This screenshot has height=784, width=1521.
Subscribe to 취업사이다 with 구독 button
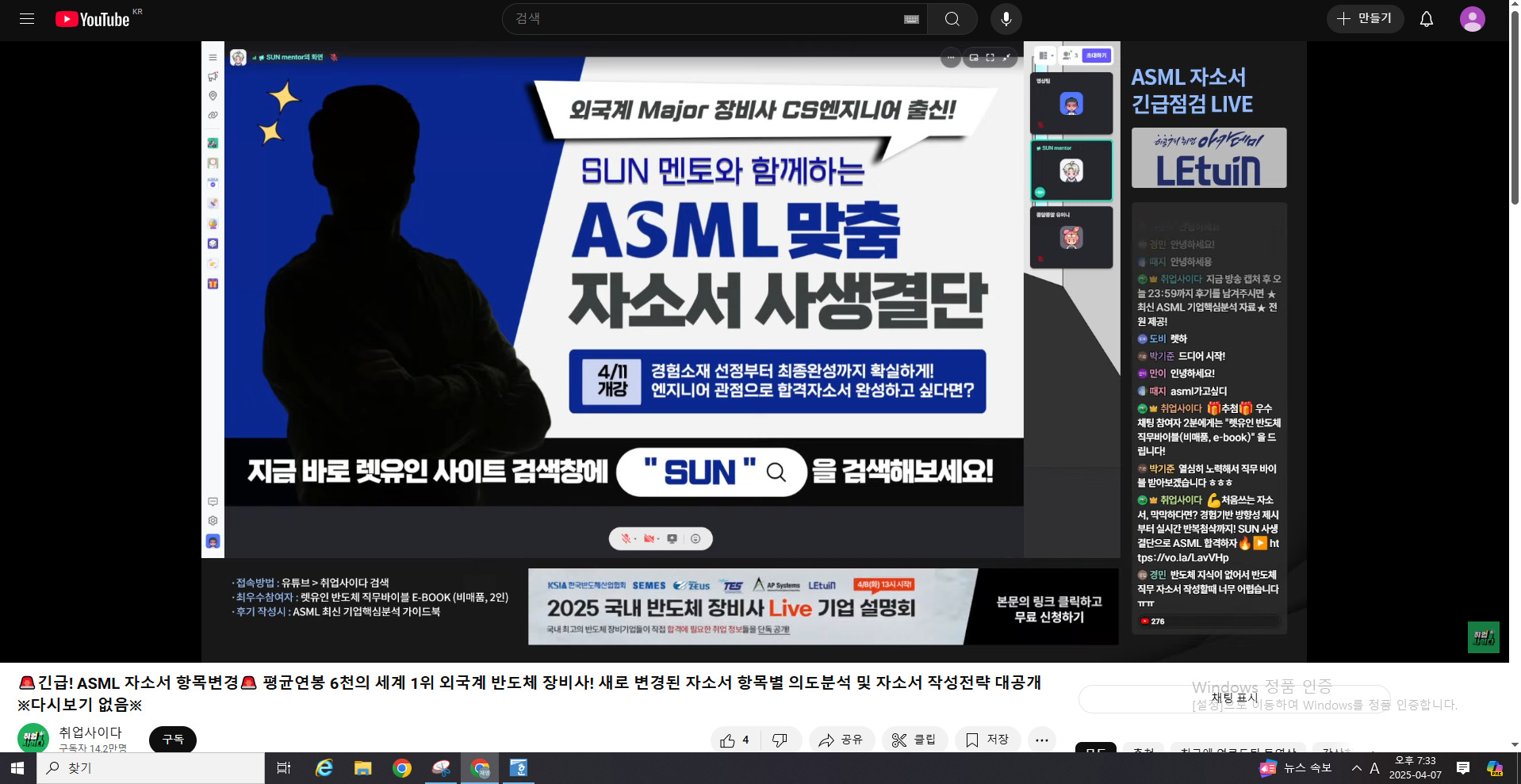(x=173, y=739)
